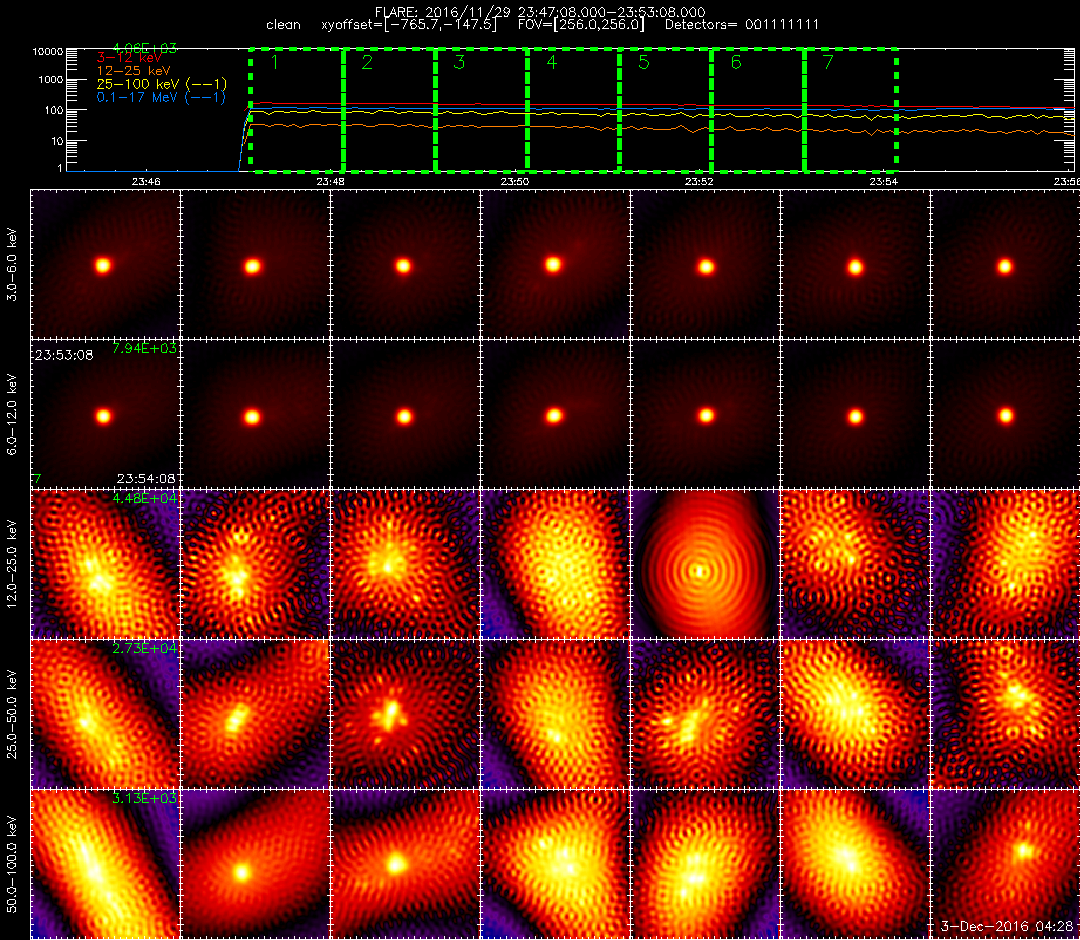Click the '3.0-6.0 keV' row label
This screenshot has width=1080, height=940.
[x=12, y=266]
